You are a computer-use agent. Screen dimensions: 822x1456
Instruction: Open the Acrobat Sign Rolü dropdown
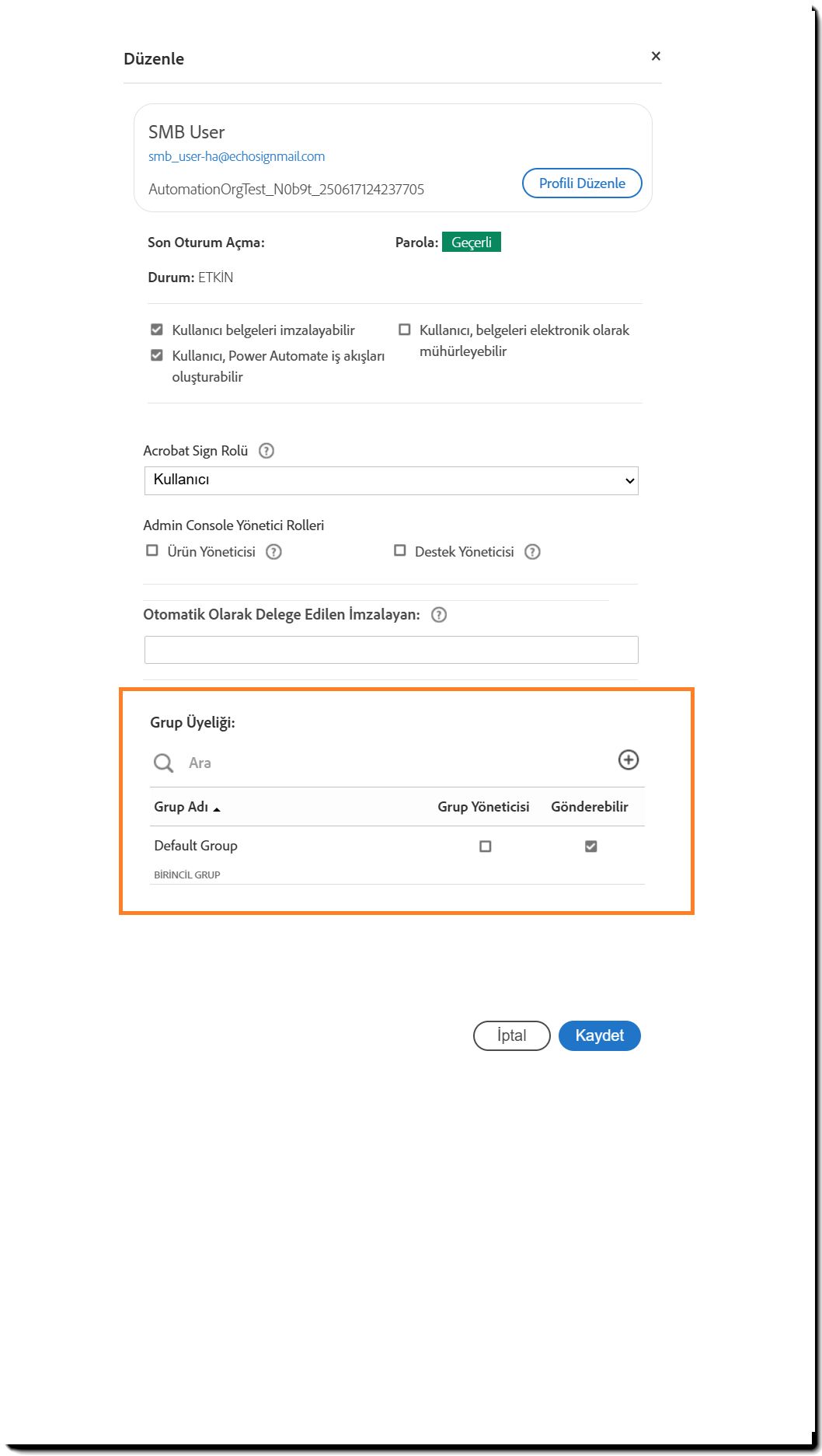[x=391, y=480]
